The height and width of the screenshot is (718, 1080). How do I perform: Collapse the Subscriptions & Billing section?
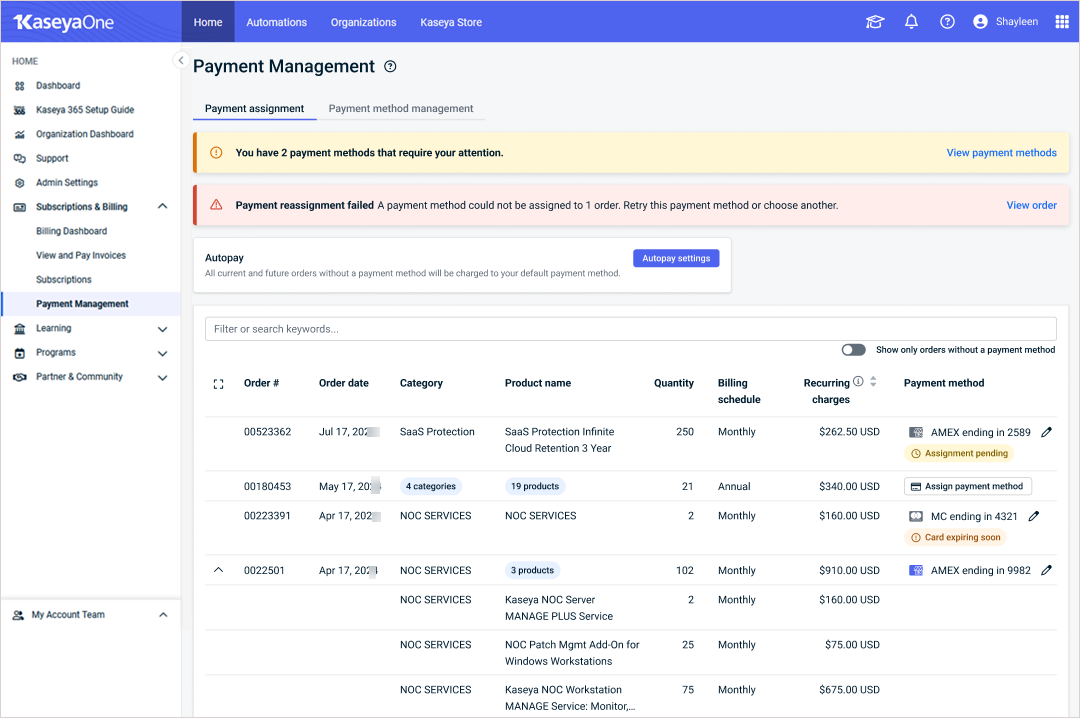(163, 206)
